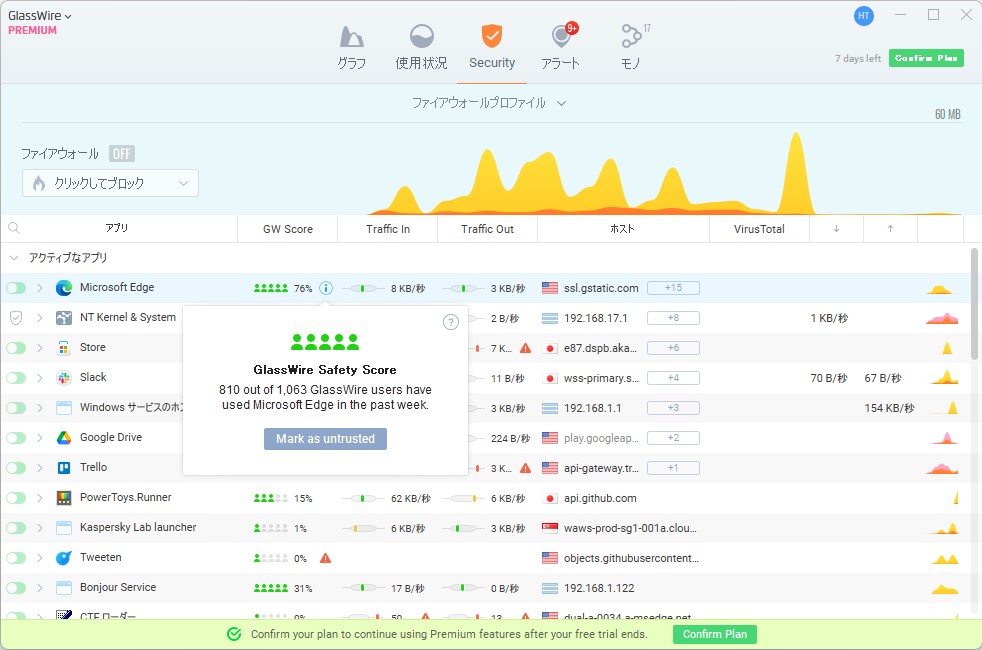Click the info icon beside Microsoft Edge's GW Score
The height and width of the screenshot is (650, 982).
(325, 287)
